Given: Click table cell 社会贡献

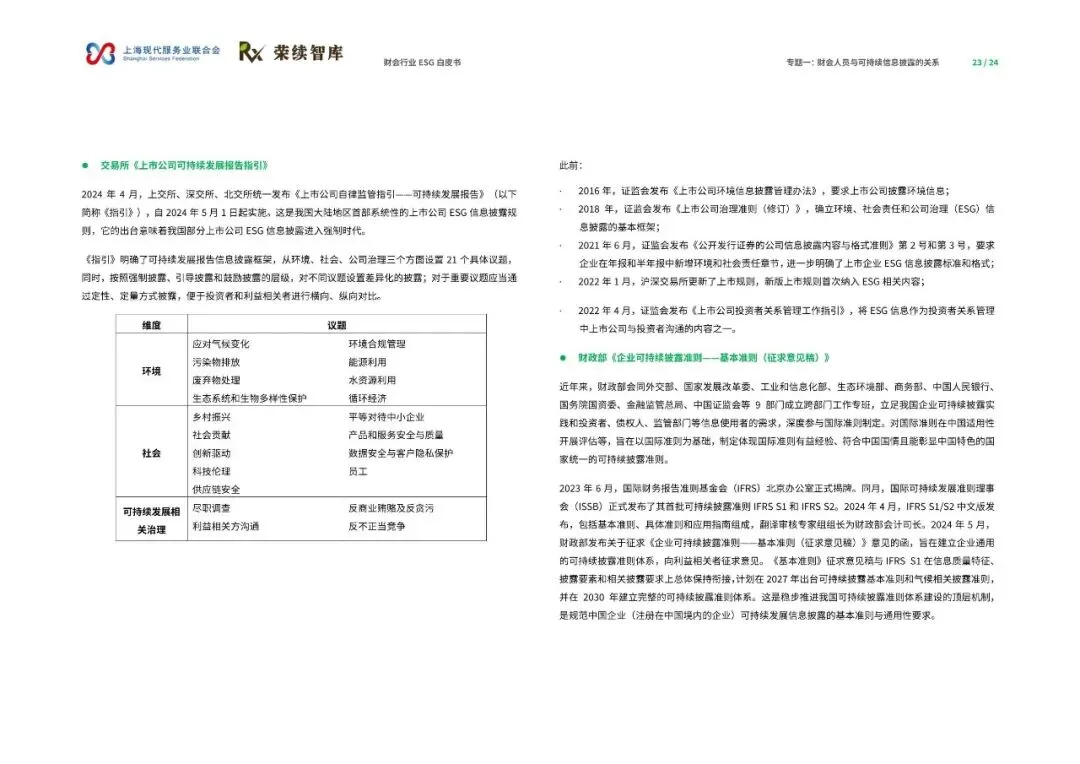Looking at the screenshot, I should coord(211,435).
